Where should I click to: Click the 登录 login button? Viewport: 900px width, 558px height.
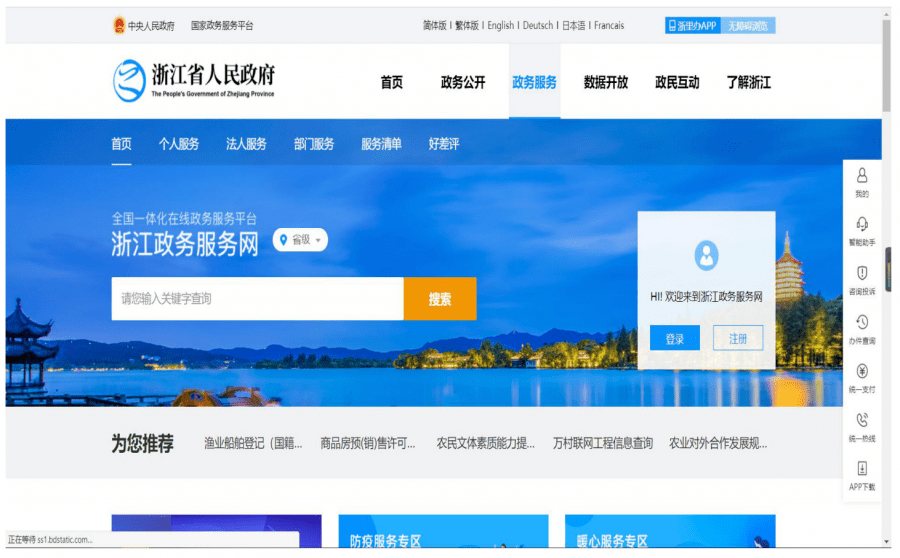675,338
